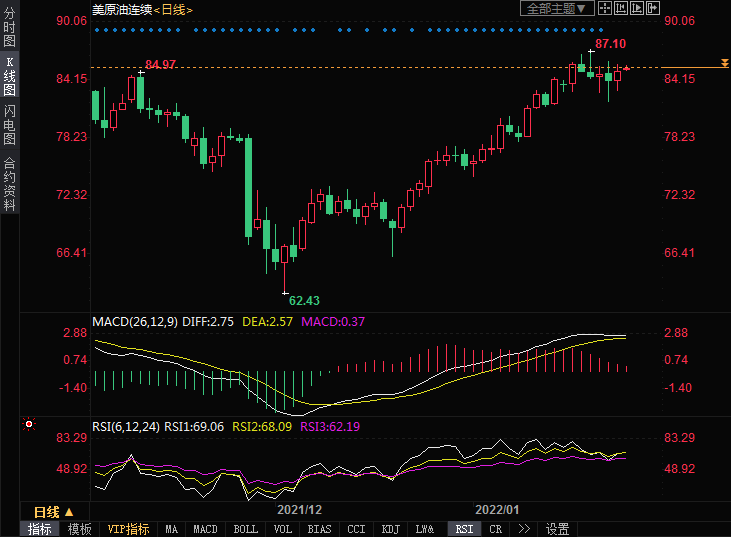Open the 日线 period selector at bottom left
Viewport: 731px width, 537px height.
click(54, 511)
